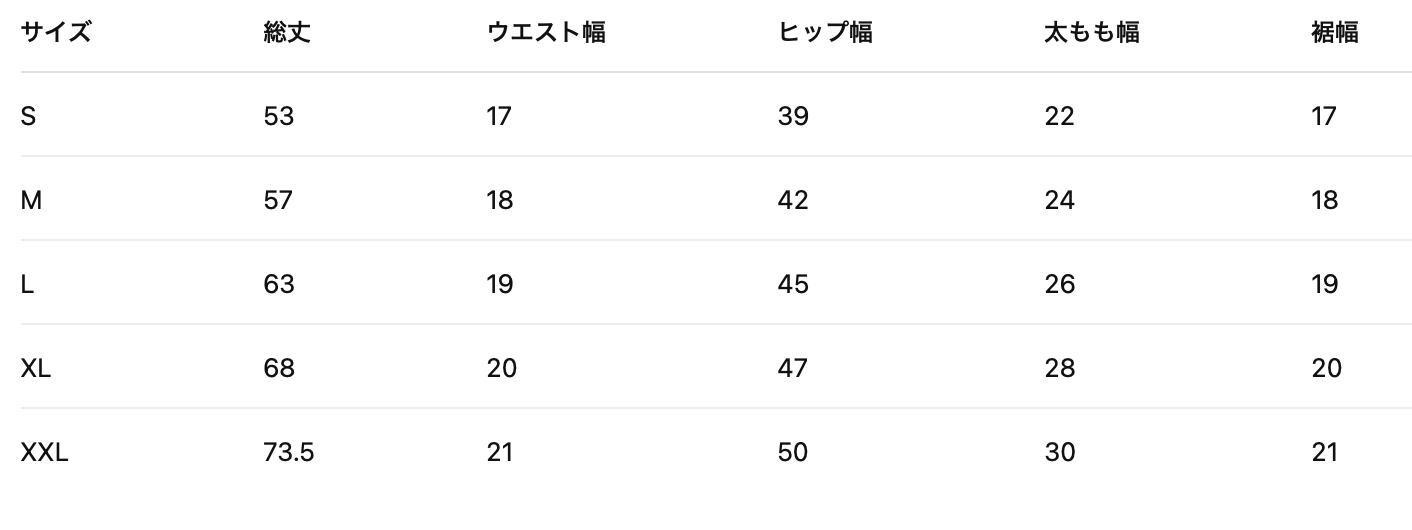Select the XXL size row label

(44, 453)
